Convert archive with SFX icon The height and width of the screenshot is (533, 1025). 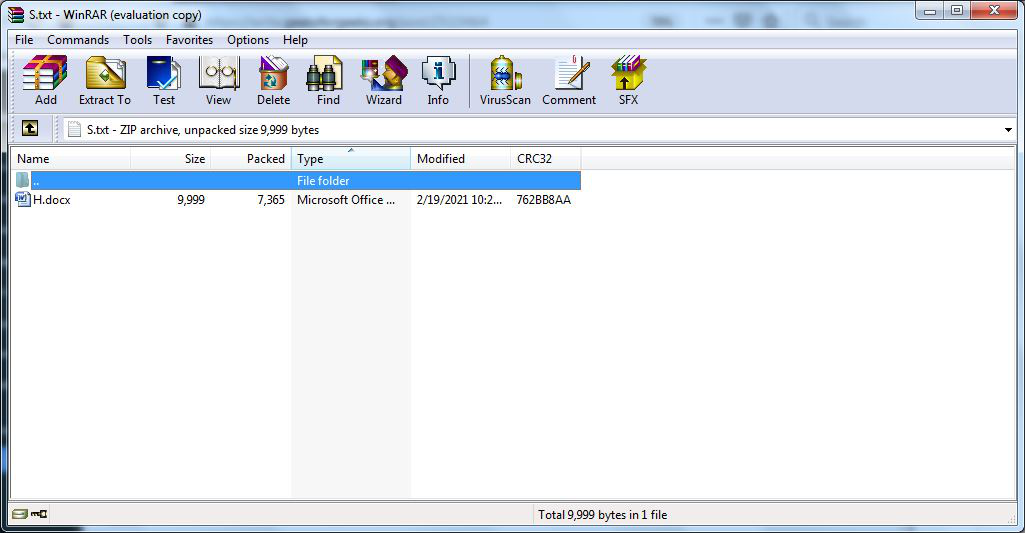click(628, 80)
